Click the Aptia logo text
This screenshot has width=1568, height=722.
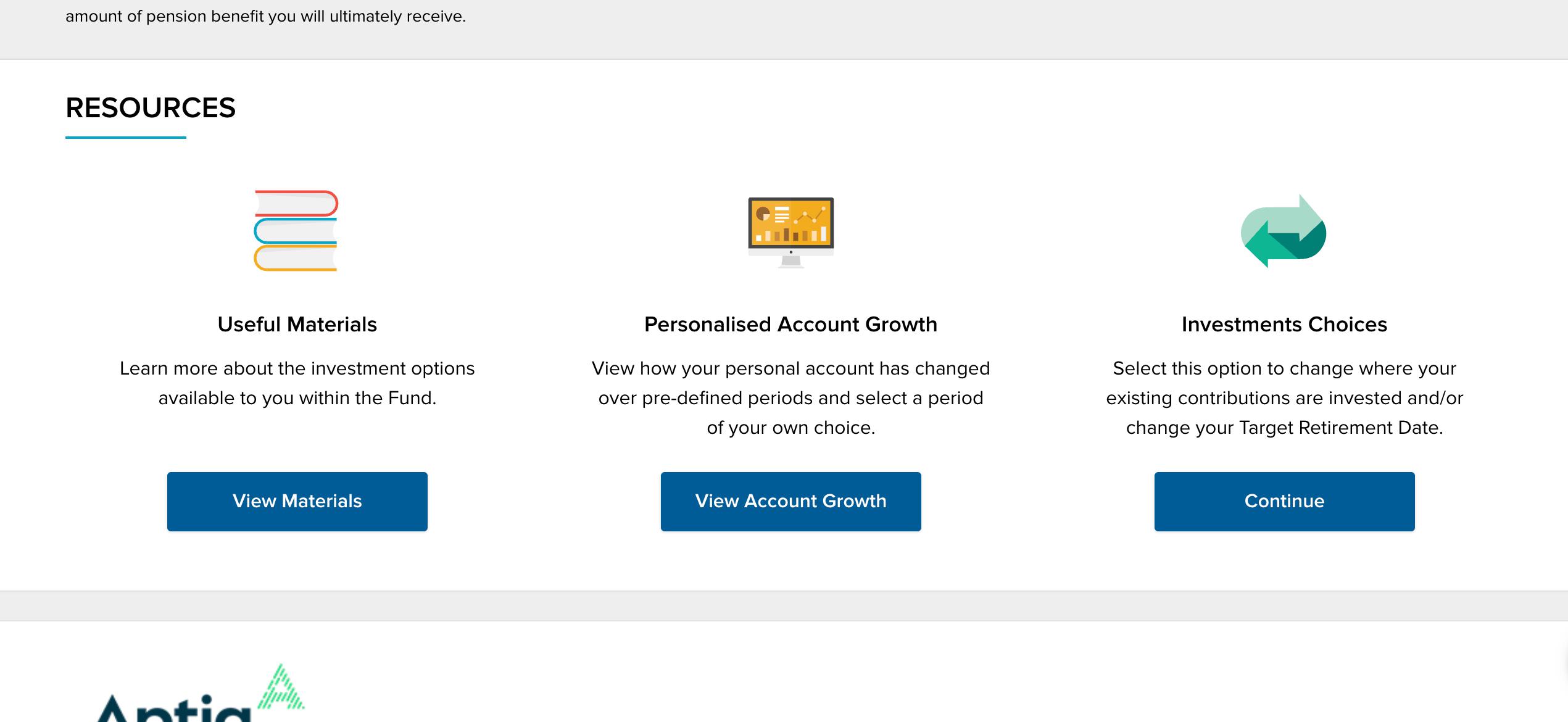click(x=173, y=708)
